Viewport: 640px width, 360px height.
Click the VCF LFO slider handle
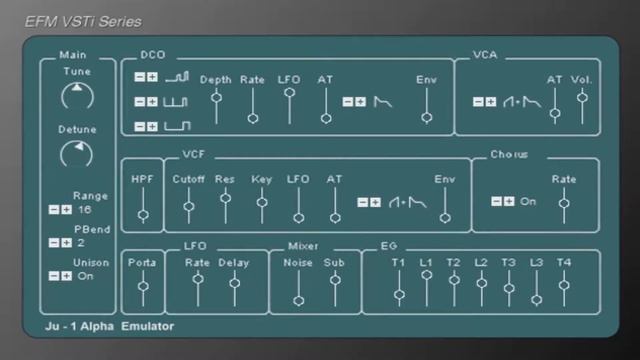coord(299,218)
